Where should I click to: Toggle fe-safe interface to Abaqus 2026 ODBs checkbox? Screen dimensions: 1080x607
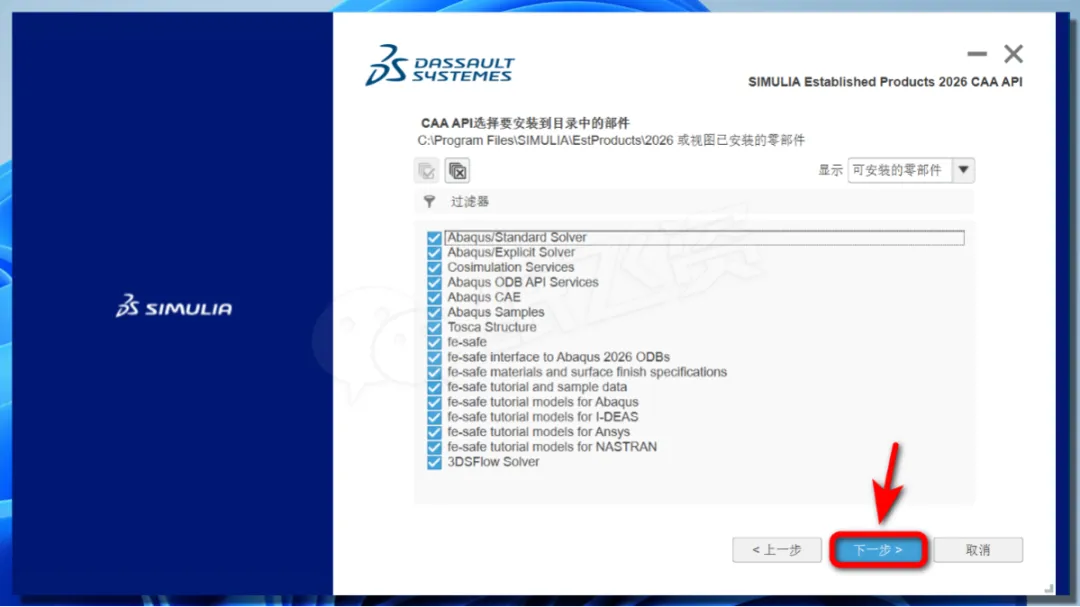click(434, 358)
